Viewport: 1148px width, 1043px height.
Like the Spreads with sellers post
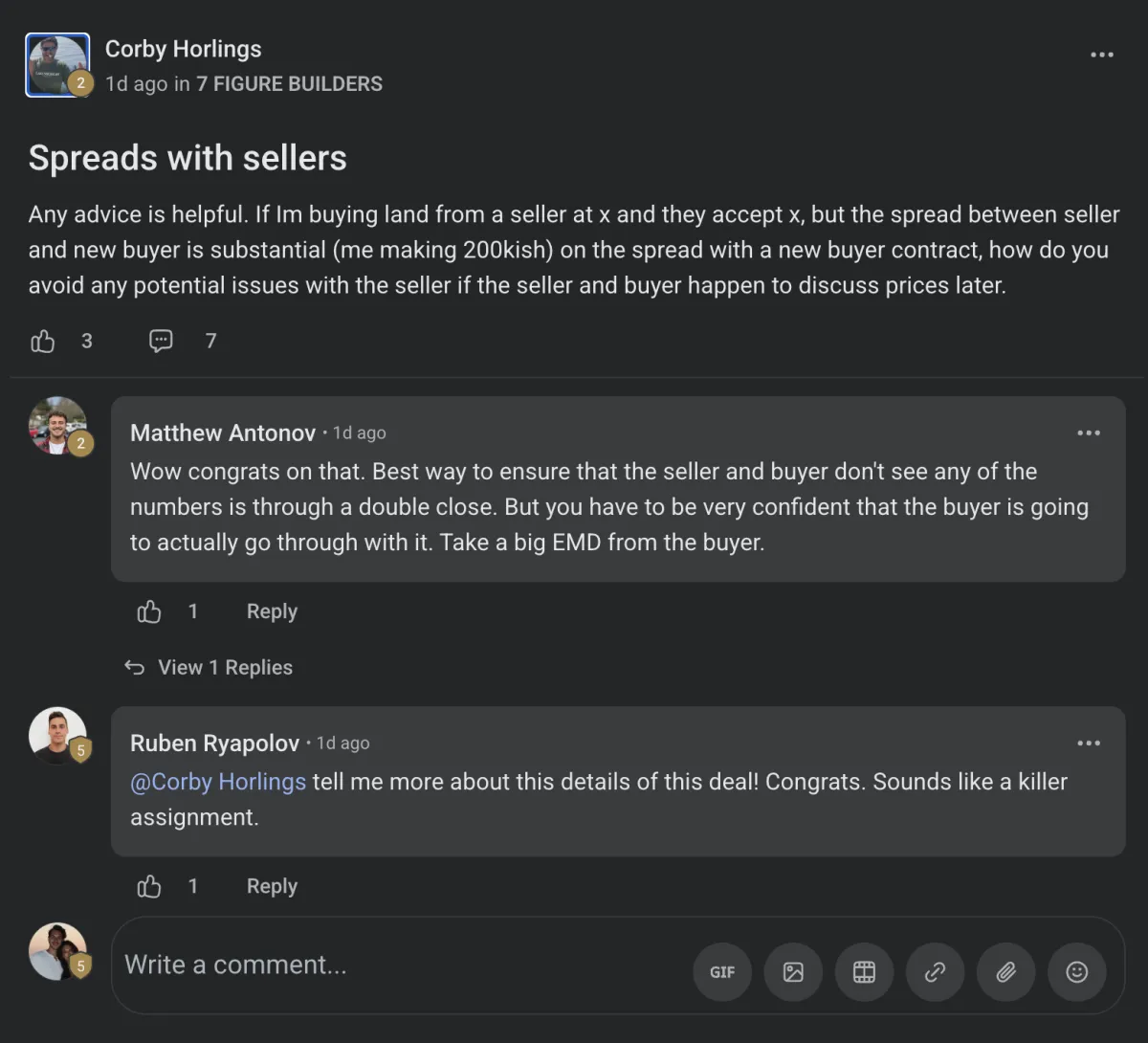click(x=43, y=342)
